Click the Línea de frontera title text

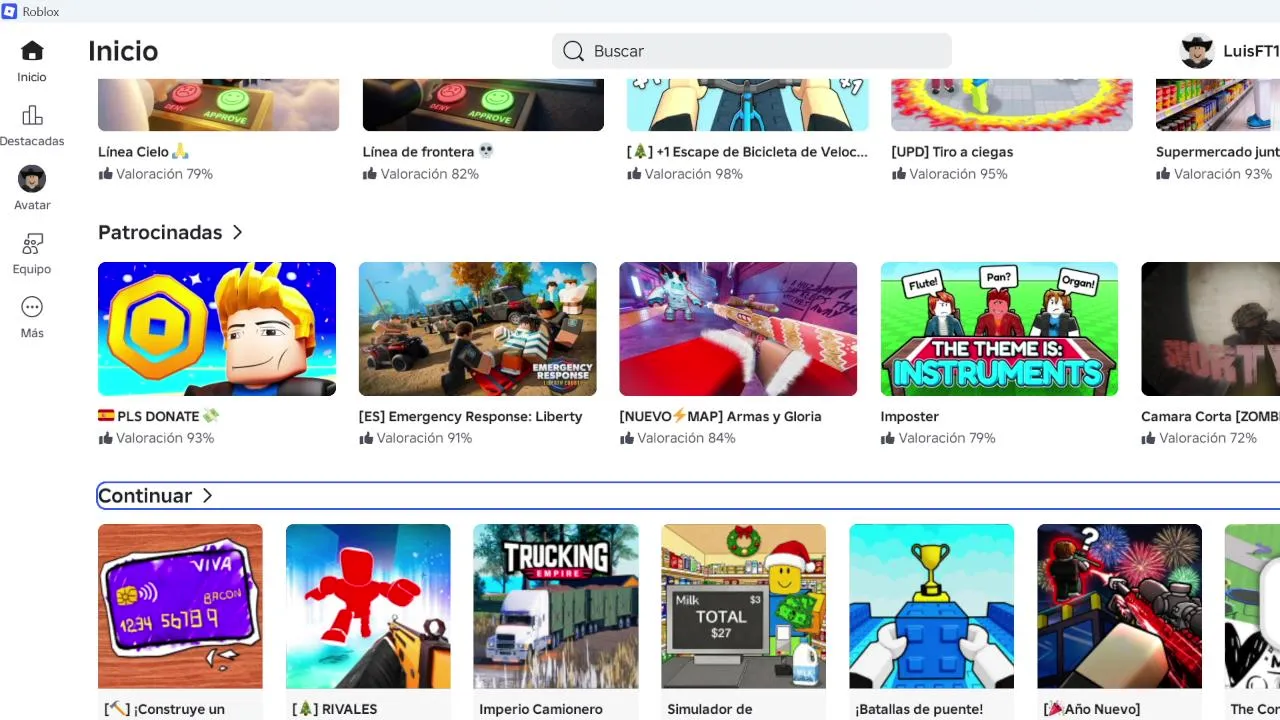point(428,152)
